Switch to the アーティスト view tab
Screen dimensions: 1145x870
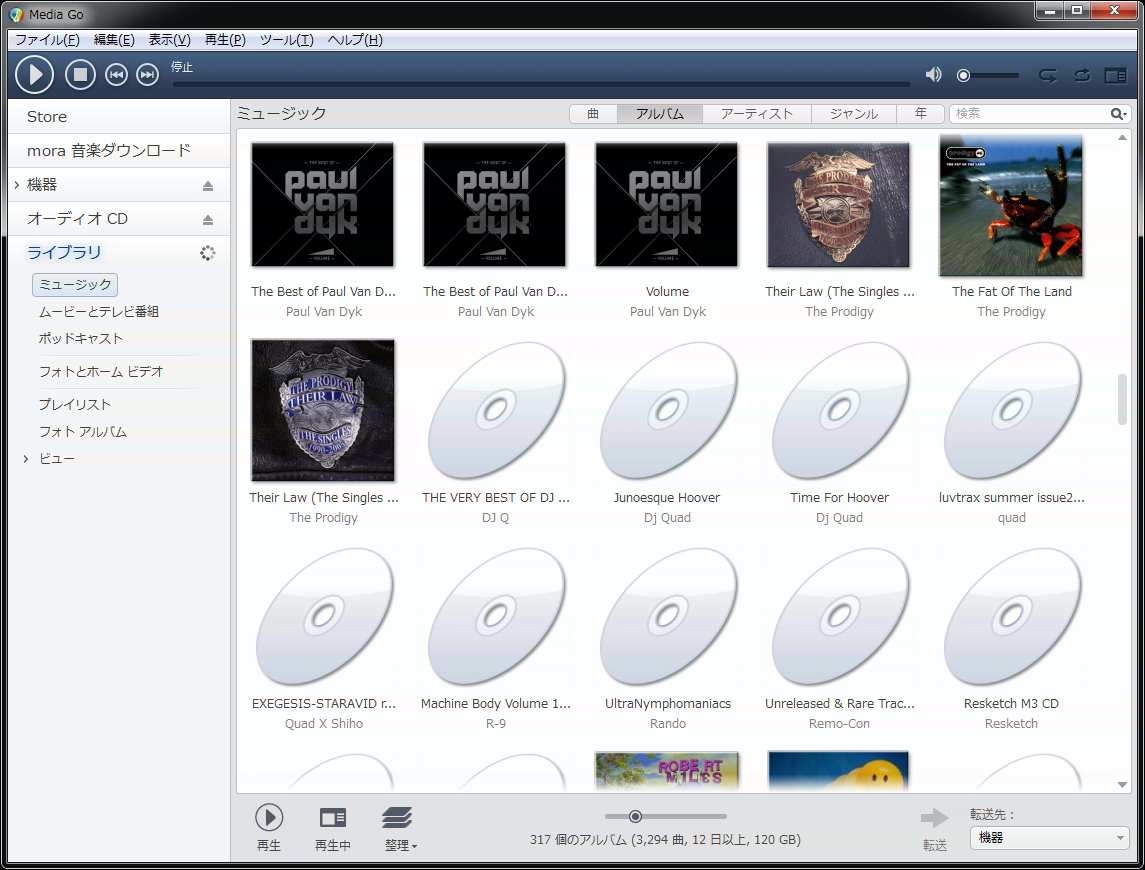click(x=757, y=113)
